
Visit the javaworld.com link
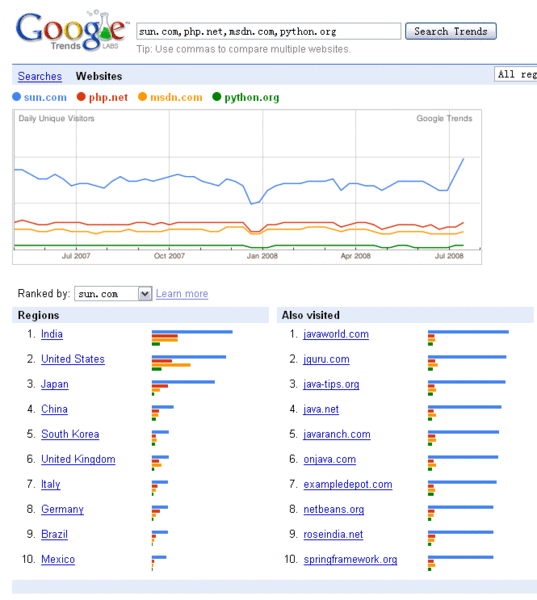point(336,334)
